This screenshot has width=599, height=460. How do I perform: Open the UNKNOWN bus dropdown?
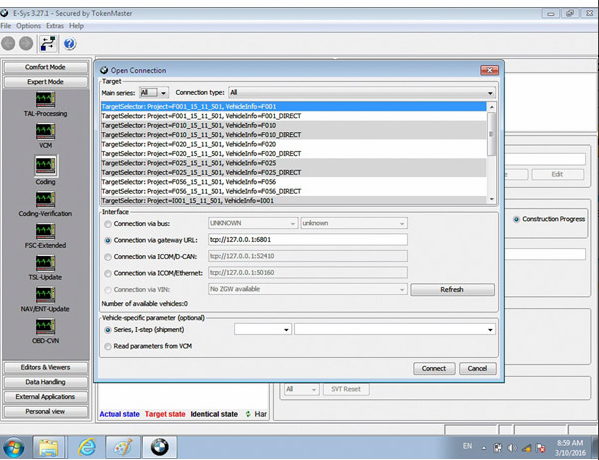point(253,223)
